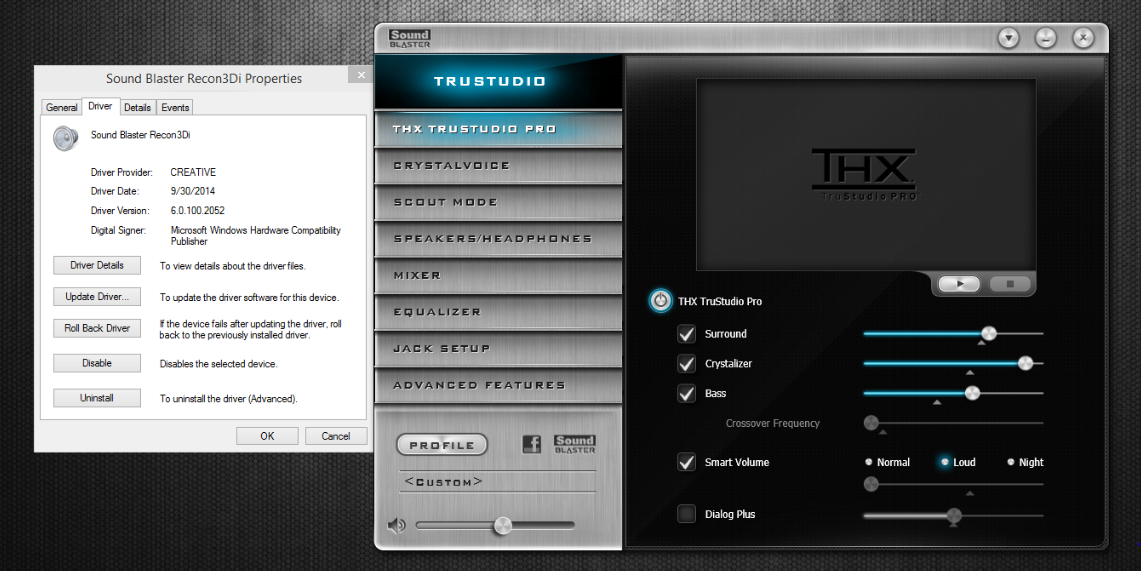1141x571 pixels.
Task: Click the TruStudio header banner
Action: tap(498, 81)
